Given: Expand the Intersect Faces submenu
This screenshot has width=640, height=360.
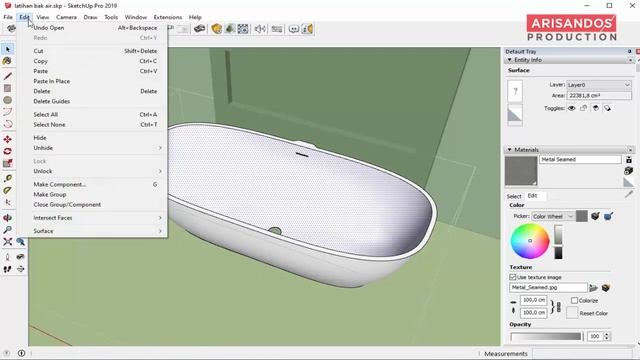Looking at the screenshot, I should (97, 218).
